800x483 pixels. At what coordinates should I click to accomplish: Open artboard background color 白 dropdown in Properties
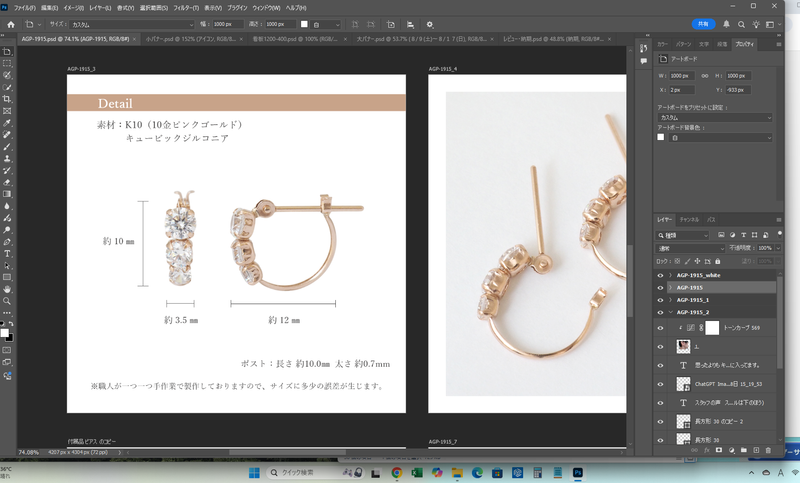[x=720, y=138]
